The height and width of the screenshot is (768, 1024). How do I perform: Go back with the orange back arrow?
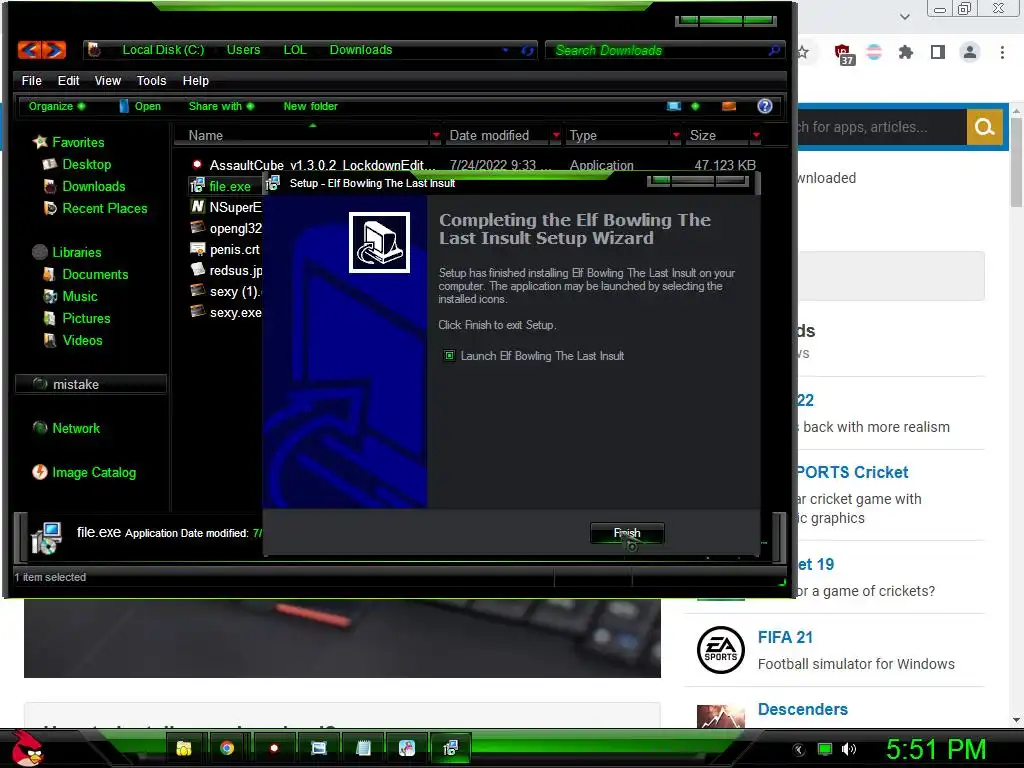[29, 50]
